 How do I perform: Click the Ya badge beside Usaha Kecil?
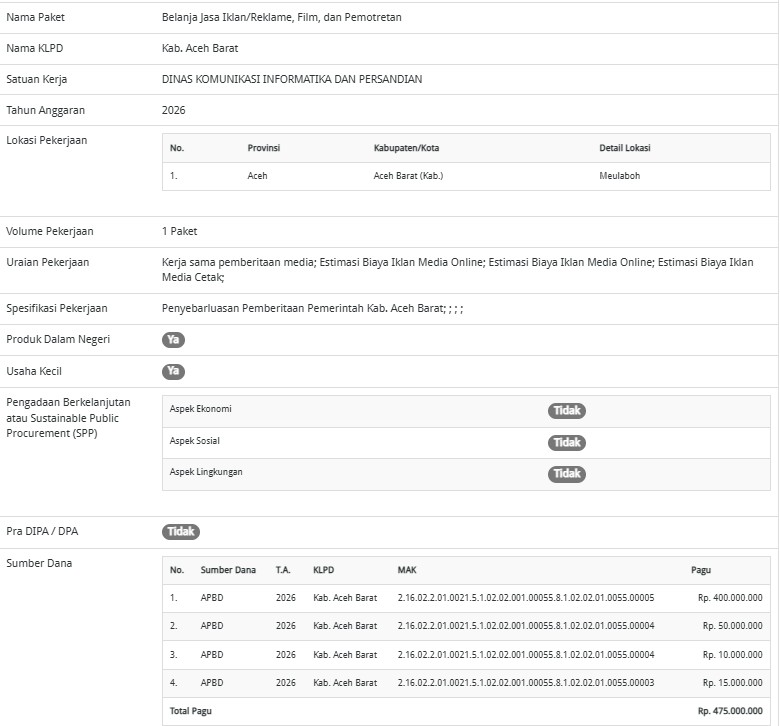coord(173,372)
